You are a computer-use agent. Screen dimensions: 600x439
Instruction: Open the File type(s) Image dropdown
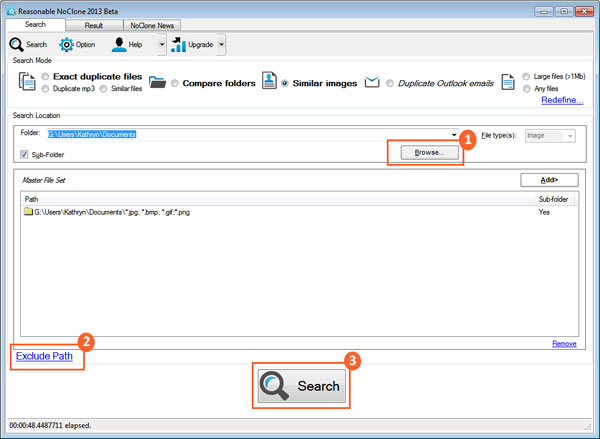[x=550, y=136]
